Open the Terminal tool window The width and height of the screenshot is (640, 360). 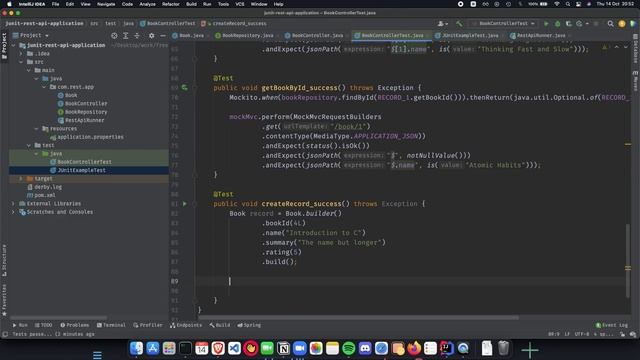tap(111, 325)
